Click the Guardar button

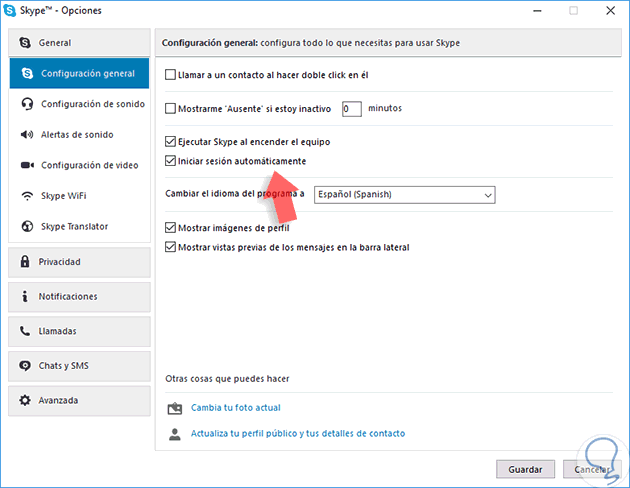click(x=525, y=469)
